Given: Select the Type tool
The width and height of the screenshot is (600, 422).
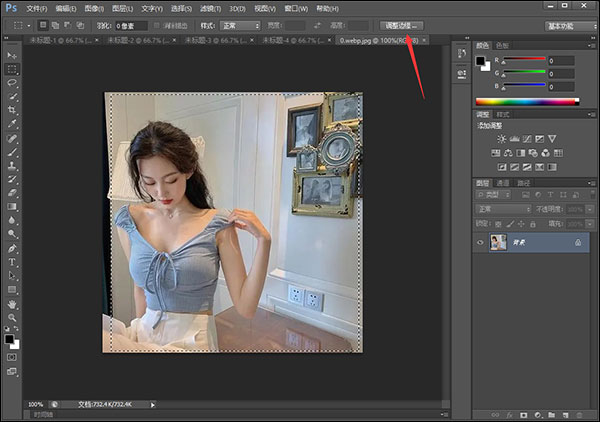Looking at the screenshot, I should pyautogui.click(x=12, y=261).
